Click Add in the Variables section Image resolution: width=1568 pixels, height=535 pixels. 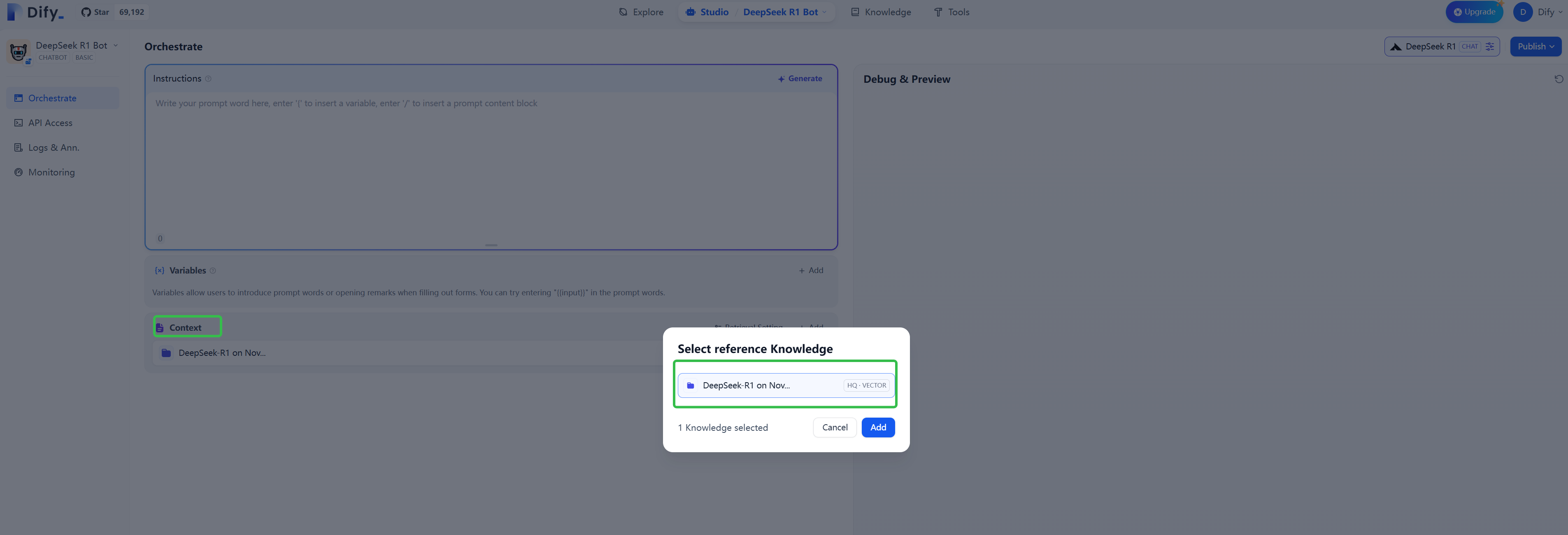pos(811,271)
